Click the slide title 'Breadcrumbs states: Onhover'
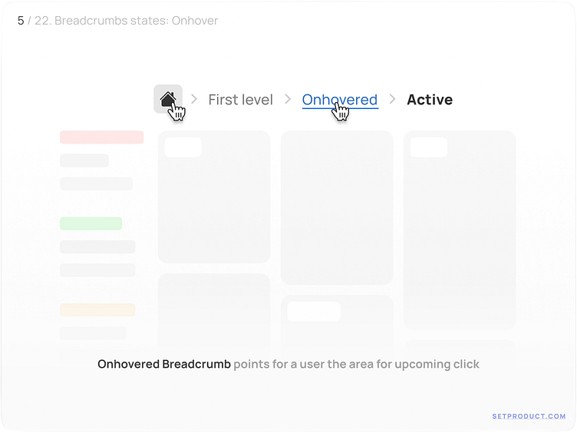Viewport: 577px width, 433px height. (x=136, y=21)
